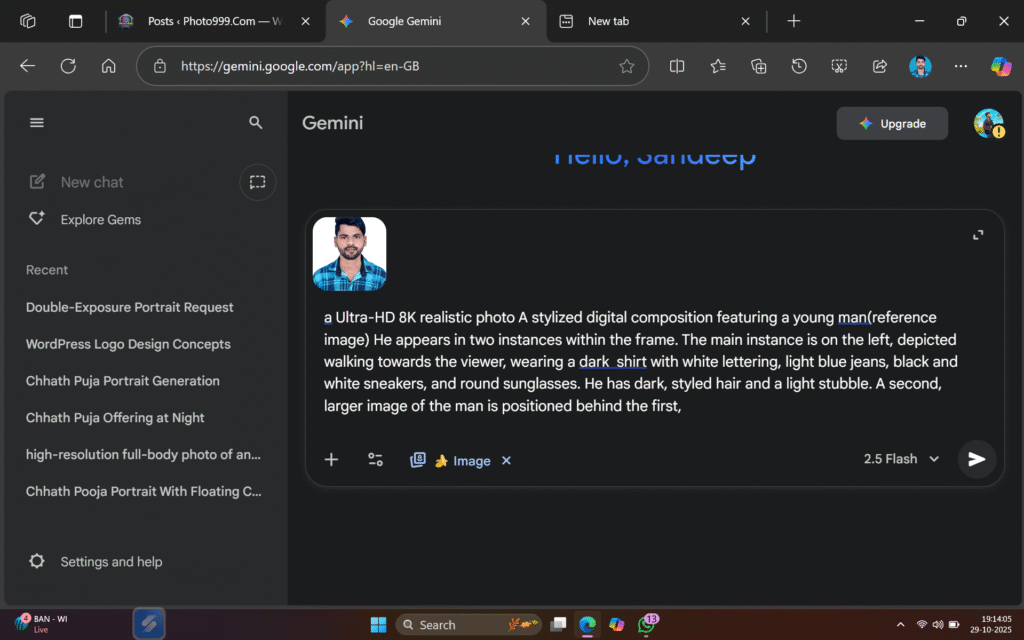
Task: Select the WordPress Logo Design Concepts chat
Action: click(127, 343)
